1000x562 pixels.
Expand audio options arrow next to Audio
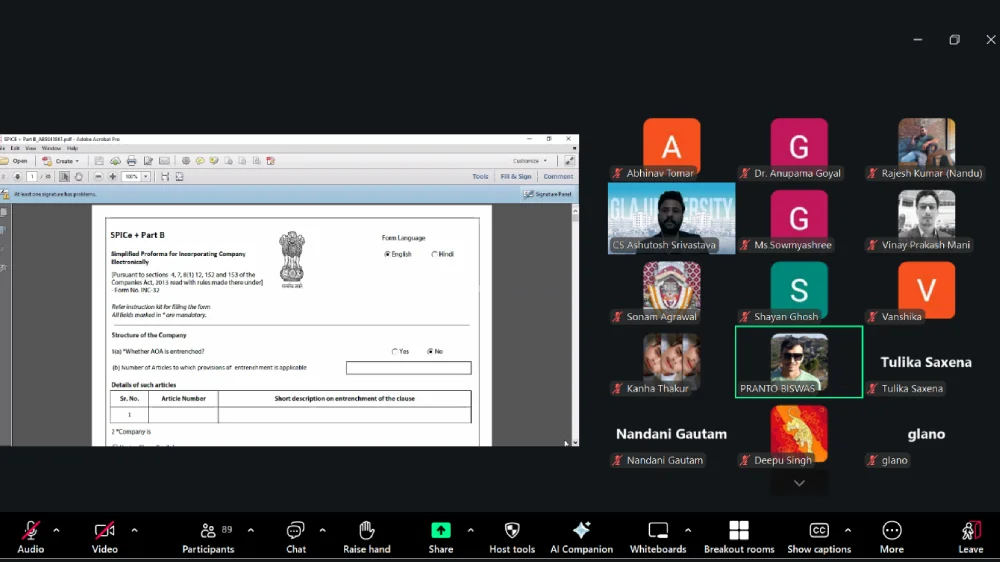click(56, 530)
